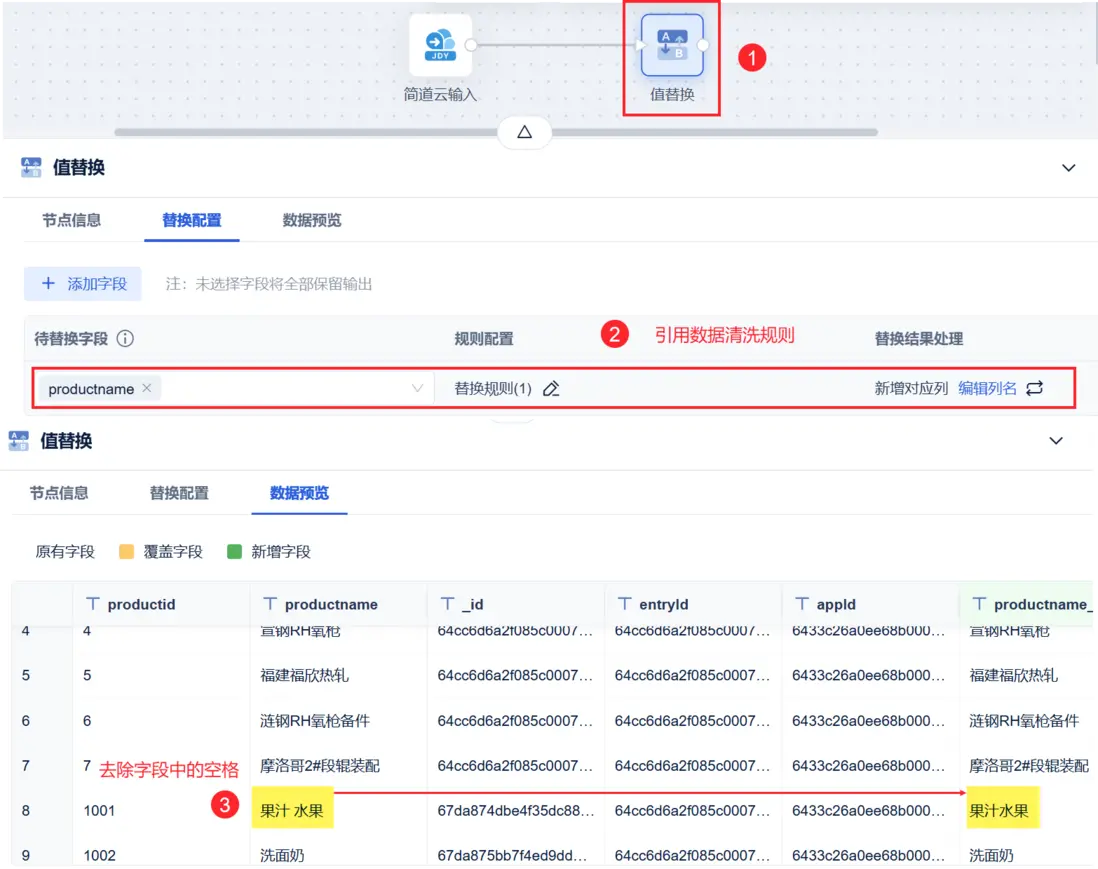The image size is (1098, 869).
Task: Click the canvas horizontal scrollbar
Action: click(496, 132)
